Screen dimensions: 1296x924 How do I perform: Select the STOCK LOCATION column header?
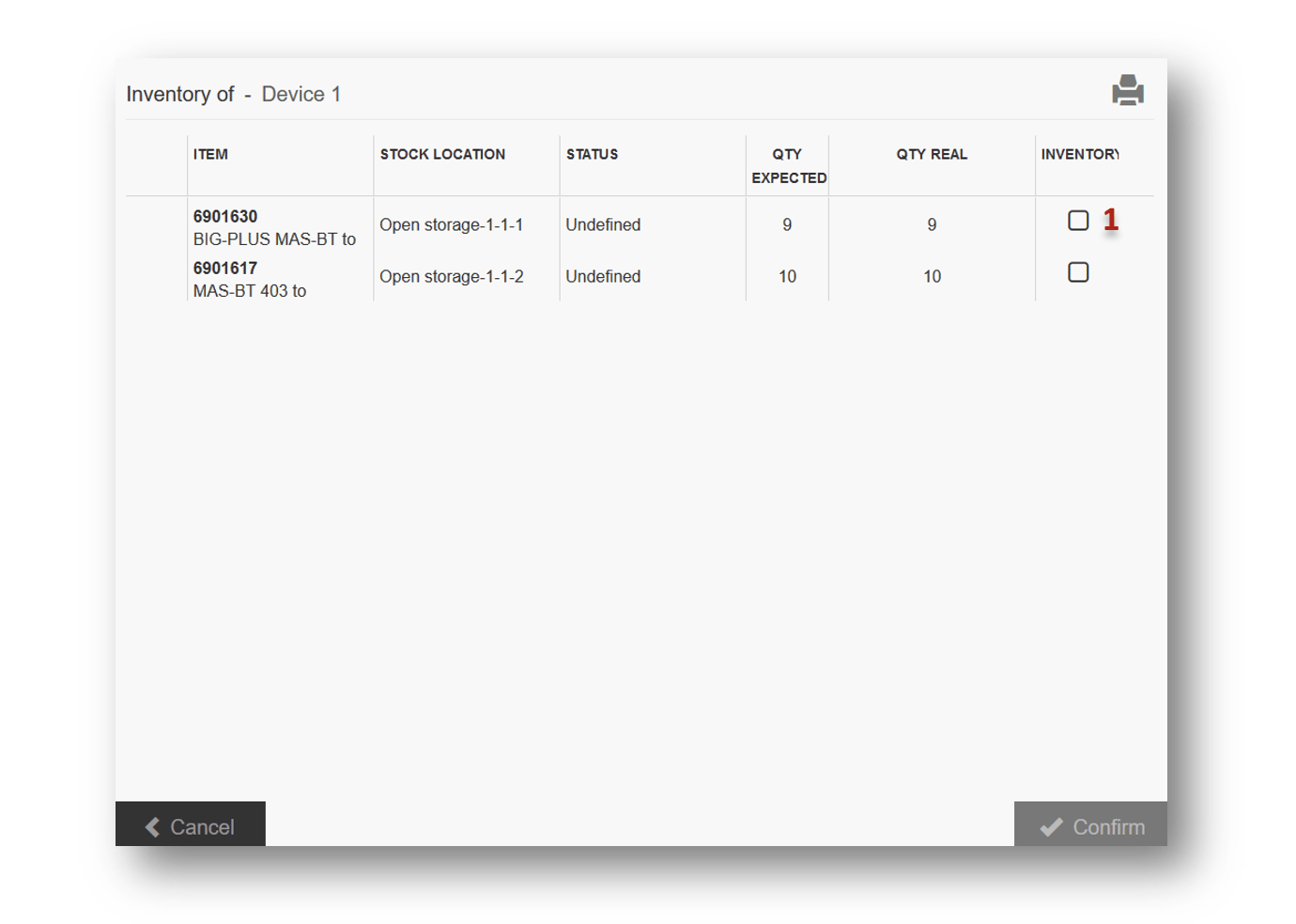click(x=442, y=154)
